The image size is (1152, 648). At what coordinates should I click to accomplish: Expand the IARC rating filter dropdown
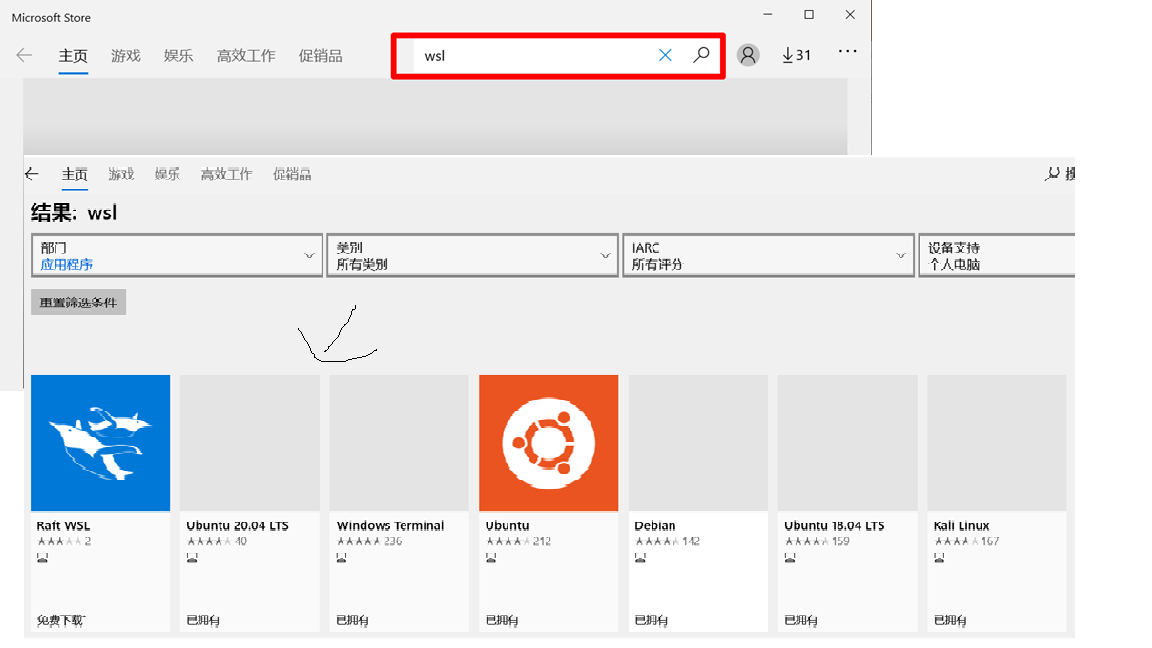[768, 256]
